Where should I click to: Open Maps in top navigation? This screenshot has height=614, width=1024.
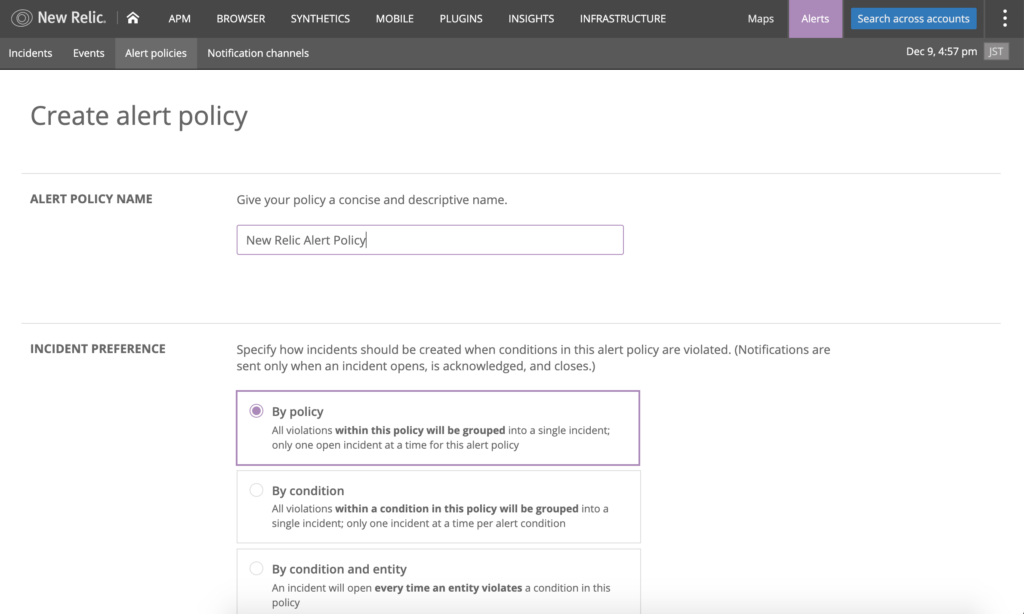point(761,19)
